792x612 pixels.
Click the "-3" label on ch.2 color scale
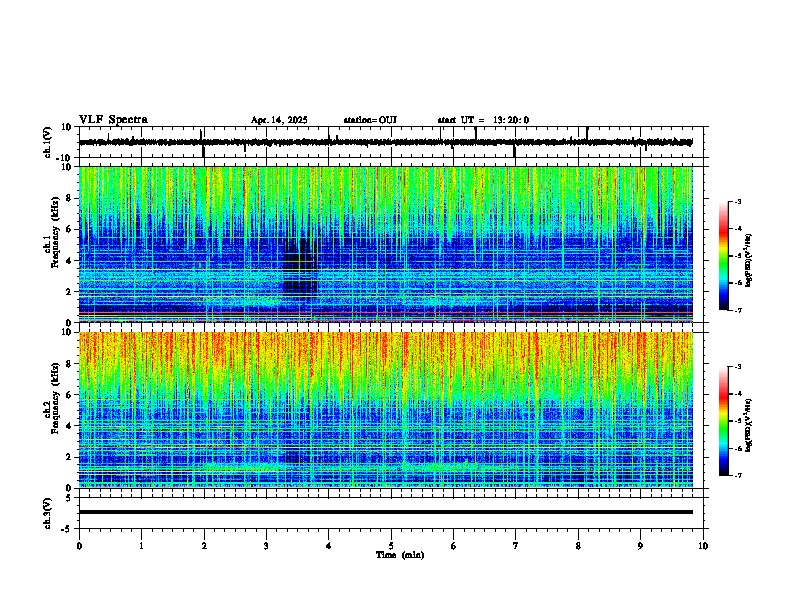coord(738,367)
